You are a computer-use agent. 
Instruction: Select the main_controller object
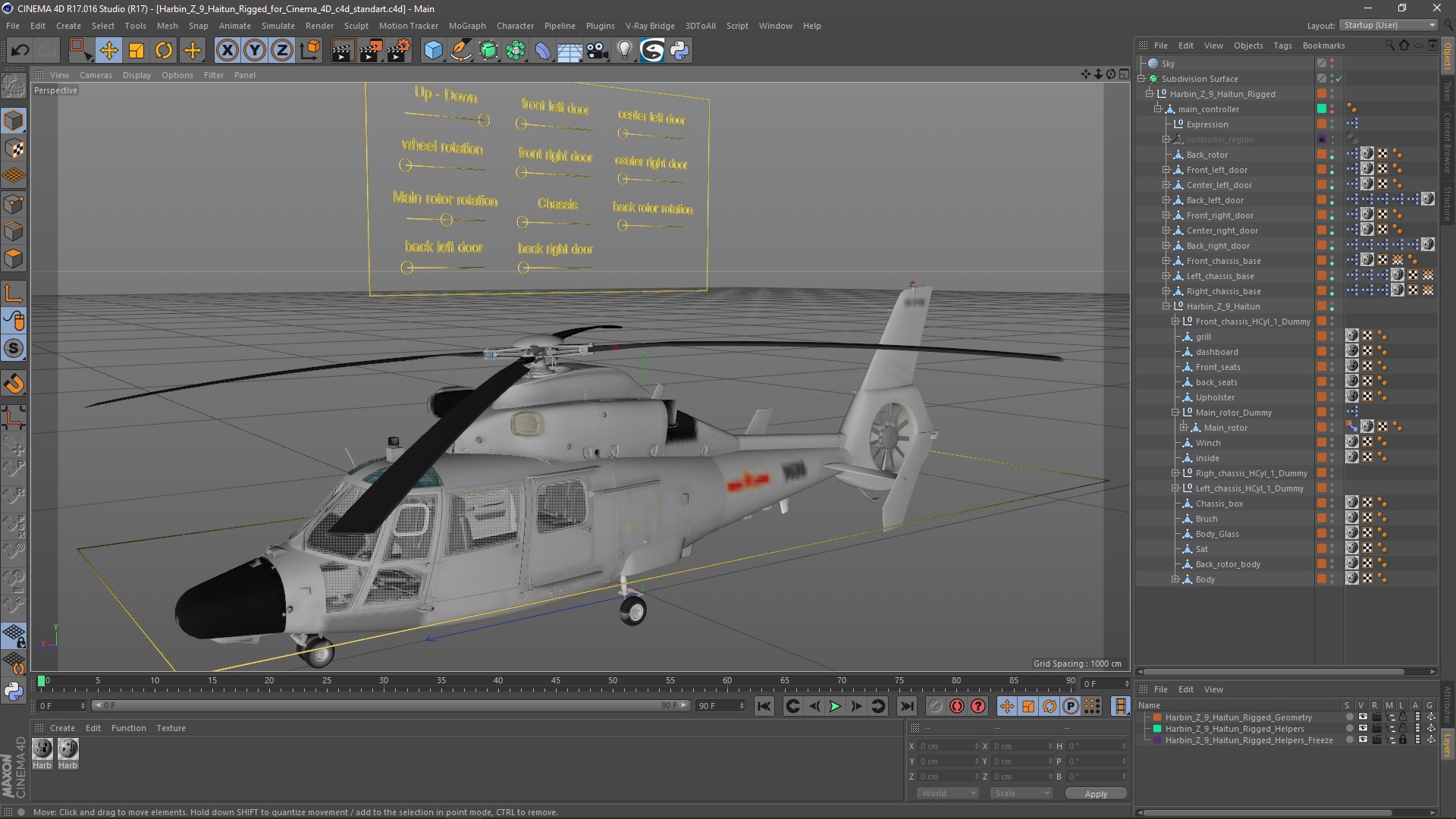coord(1208,109)
